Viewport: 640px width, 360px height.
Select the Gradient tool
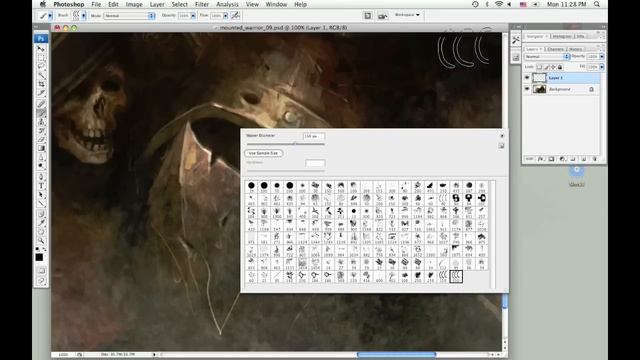[x=41, y=149]
